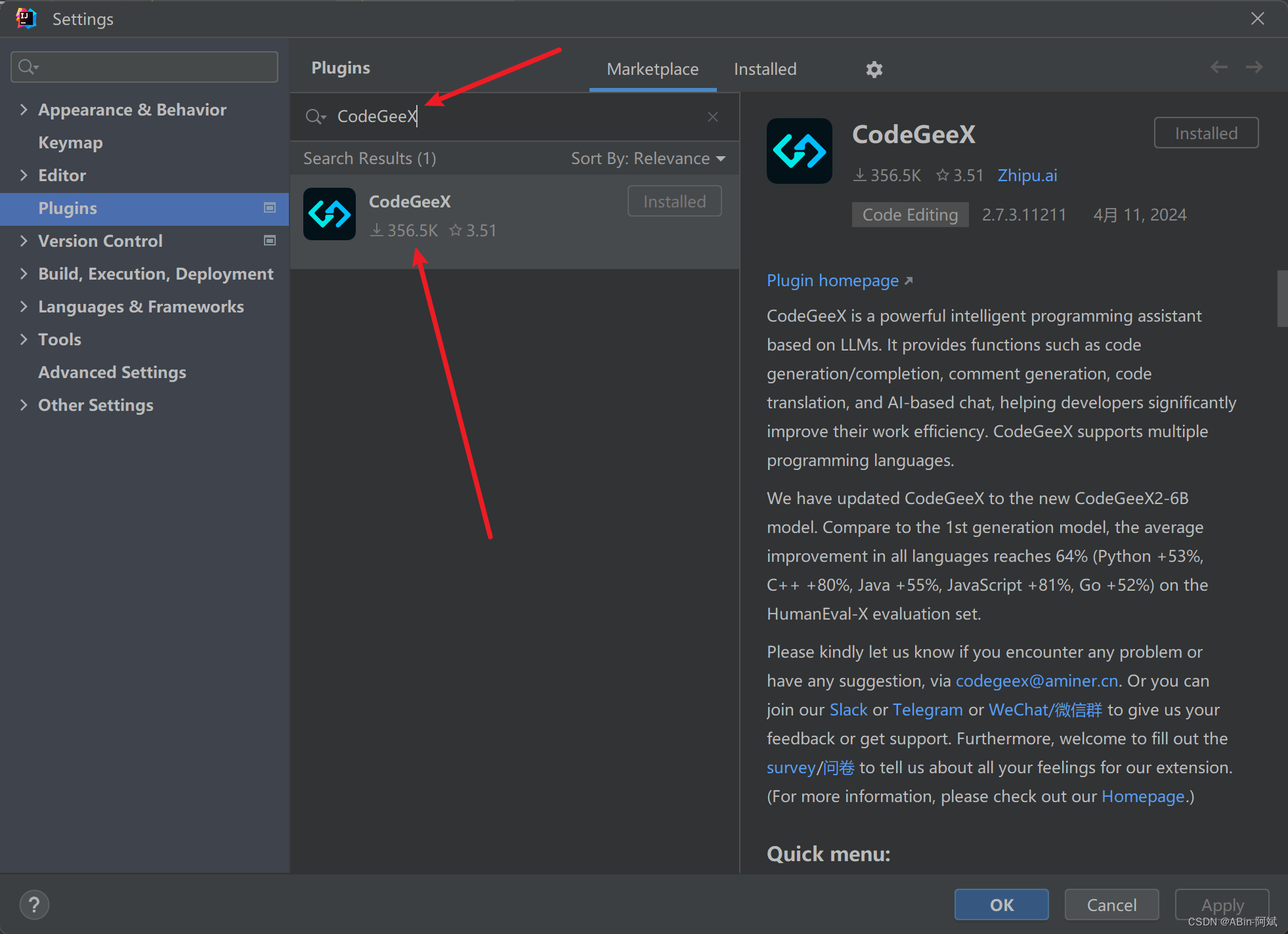The image size is (1288, 934).
Task: Open the Homepage link in description
Action: pos(1143,796)
